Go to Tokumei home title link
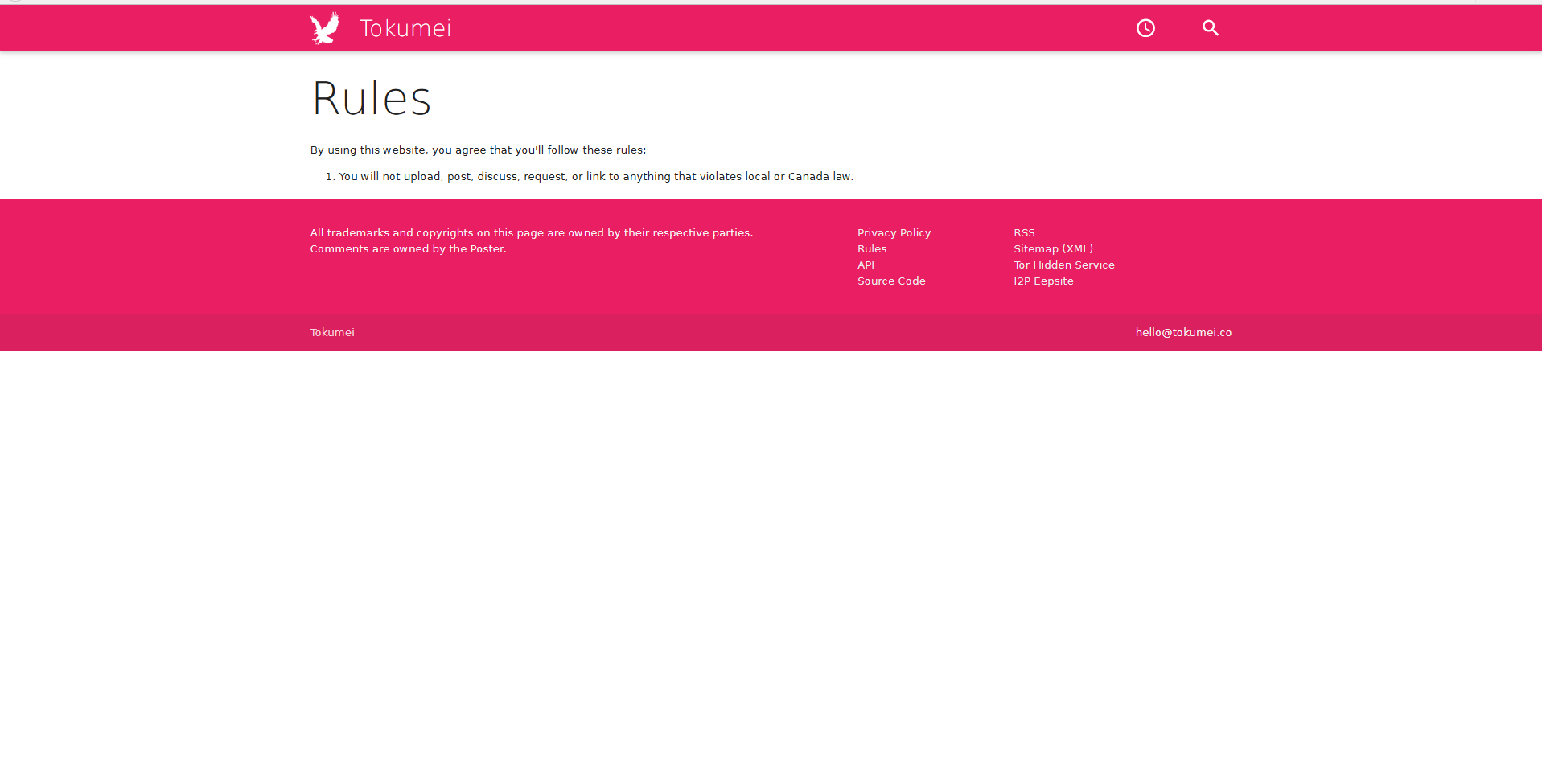 point(405,28)
